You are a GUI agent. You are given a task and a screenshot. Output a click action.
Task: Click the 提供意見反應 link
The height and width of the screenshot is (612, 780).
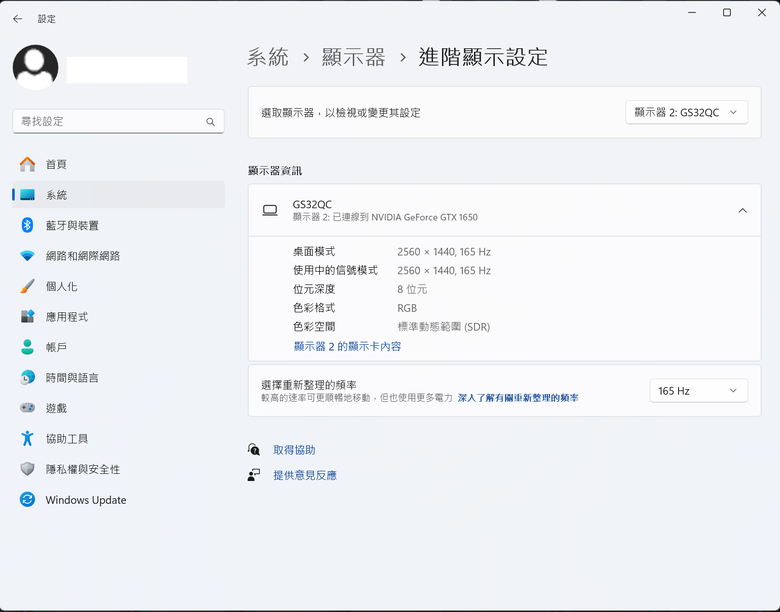[305, 475]
